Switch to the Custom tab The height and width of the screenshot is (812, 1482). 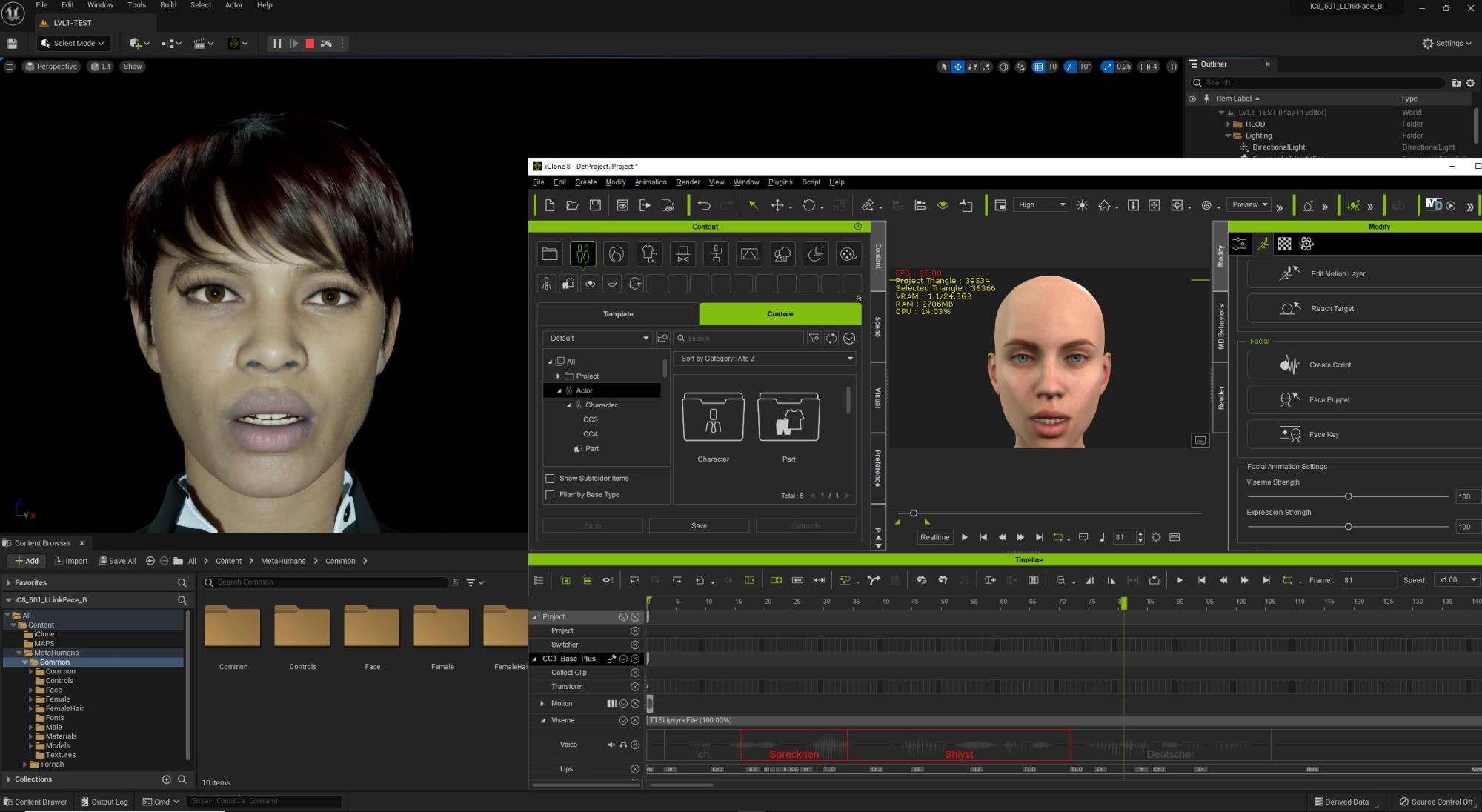[780, 314]
